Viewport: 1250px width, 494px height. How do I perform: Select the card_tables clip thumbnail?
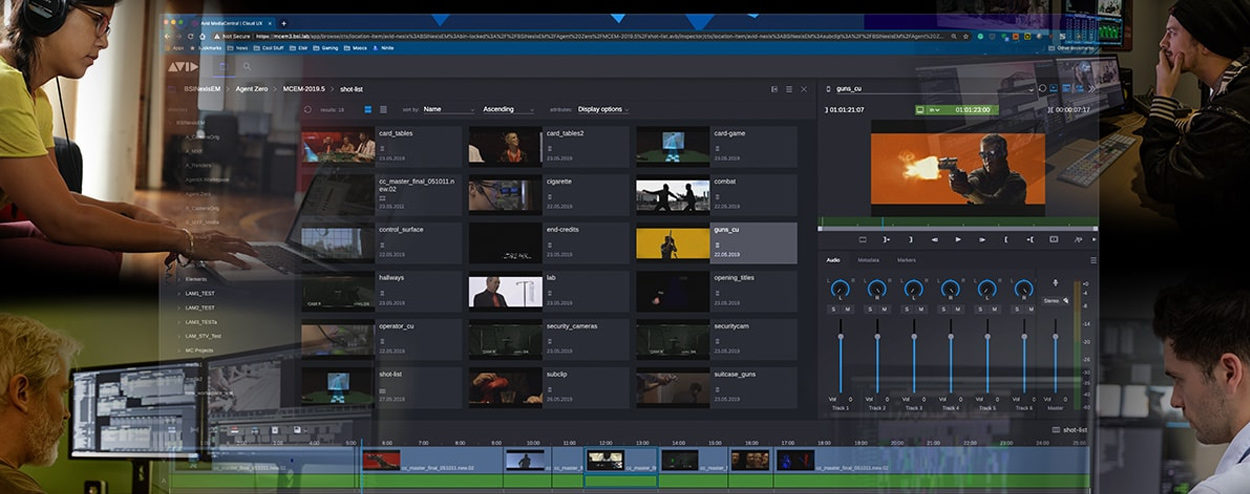(338, 146)
